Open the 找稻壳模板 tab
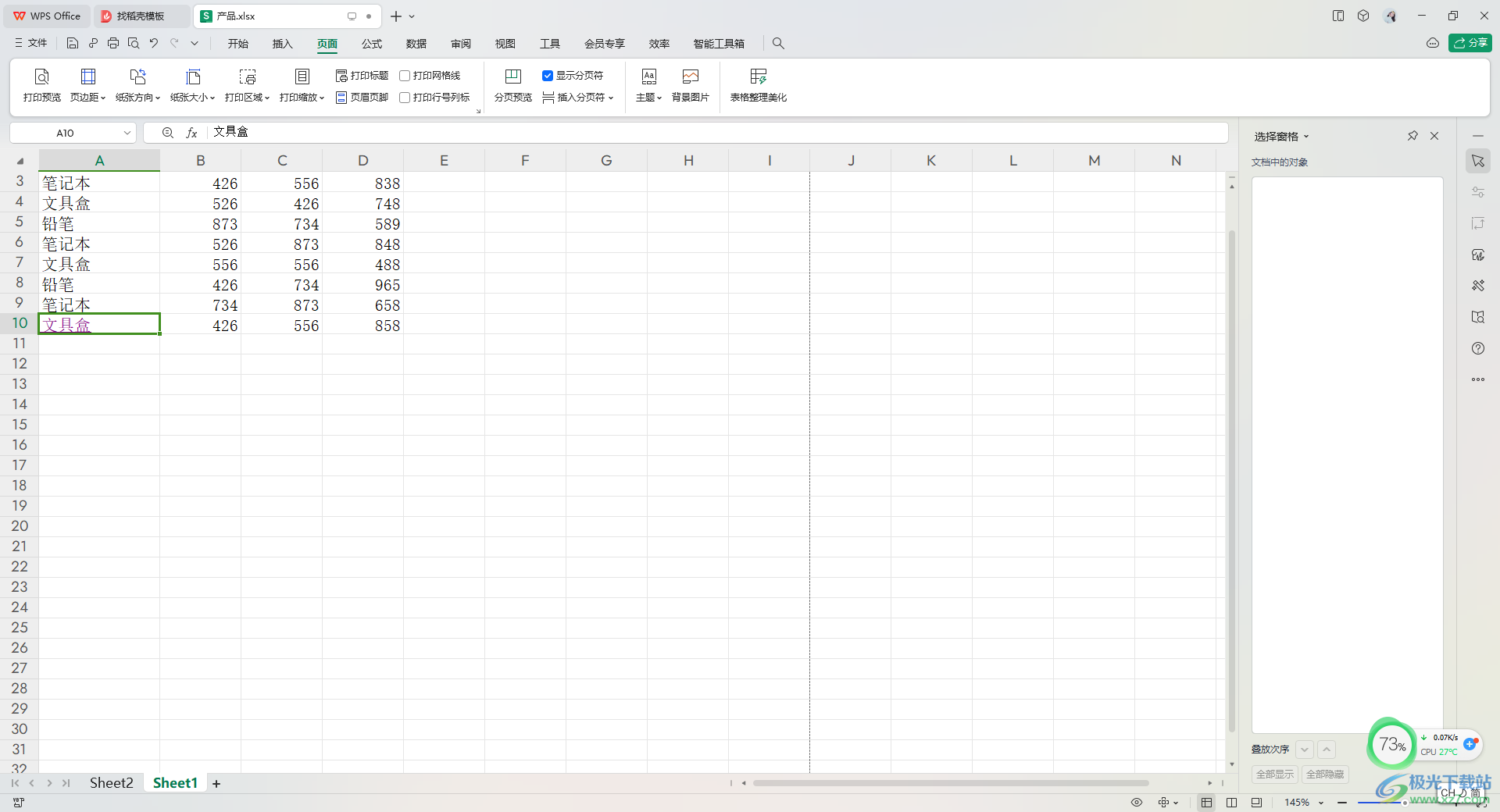This screenshot has width=1500, height=812. [141, 16]
